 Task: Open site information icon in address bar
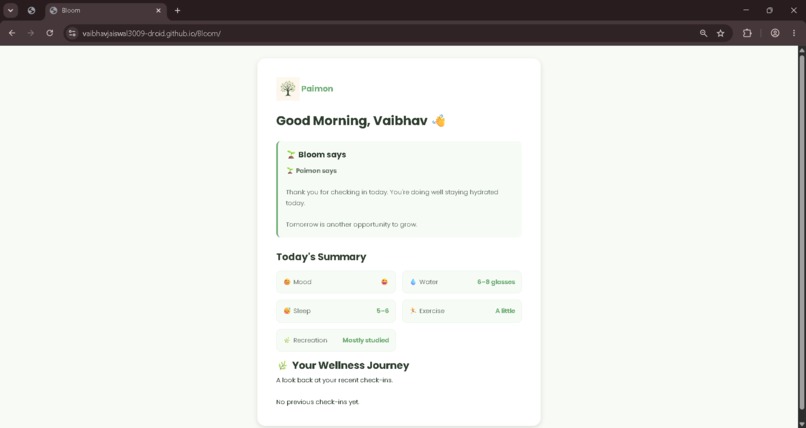coord(72,33)
